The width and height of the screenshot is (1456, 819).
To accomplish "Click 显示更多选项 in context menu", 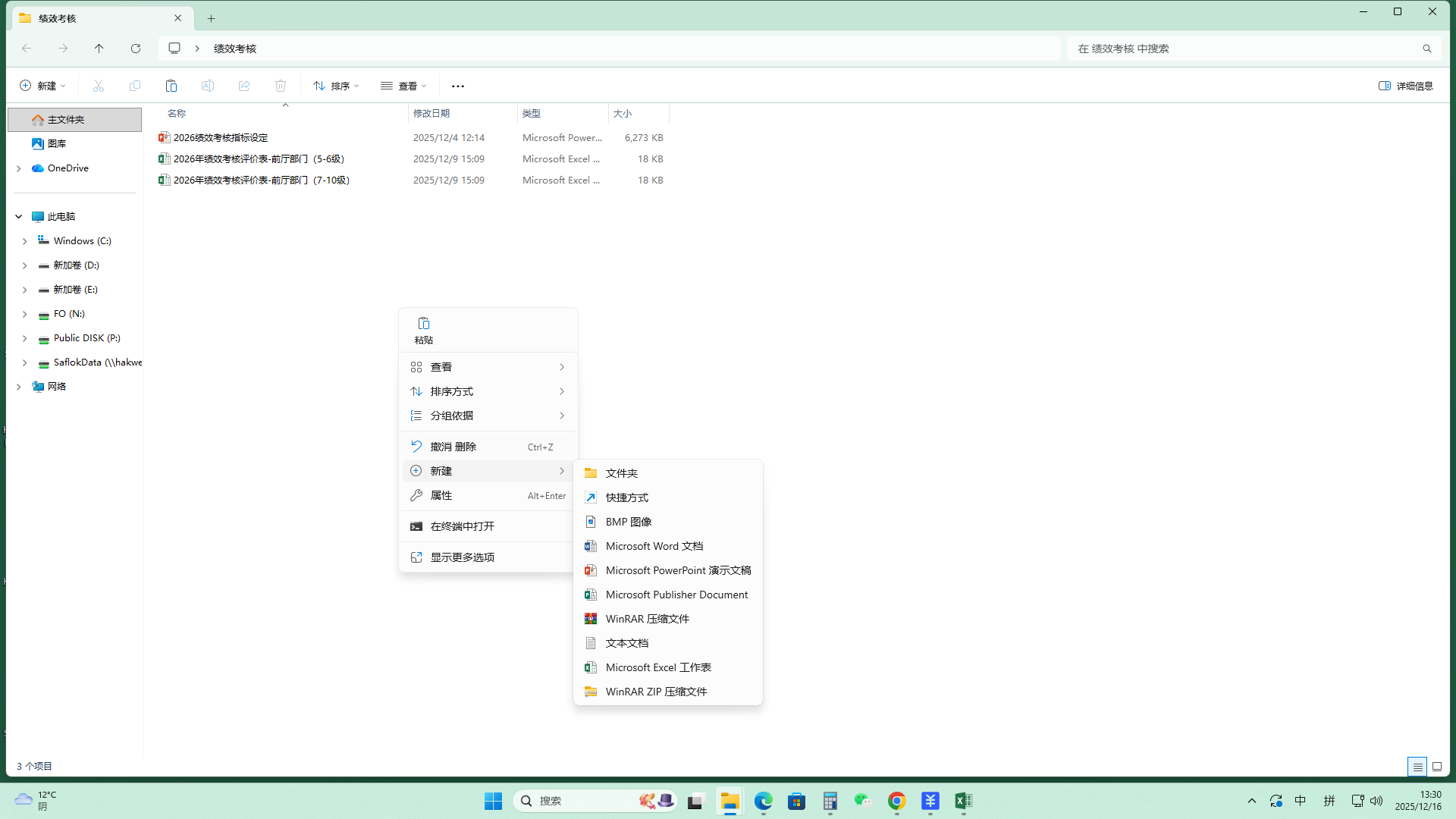I will [462, 557].
